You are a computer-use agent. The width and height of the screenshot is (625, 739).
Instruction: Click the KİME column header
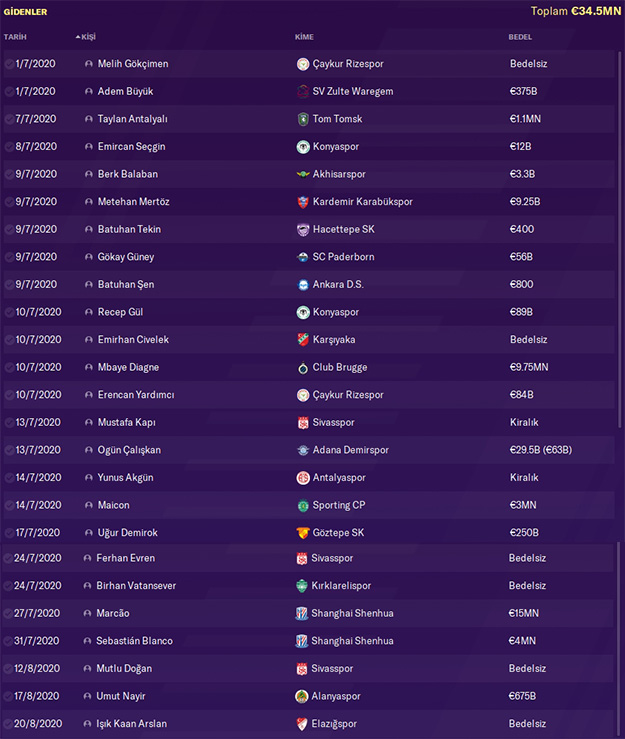[304, 37]
